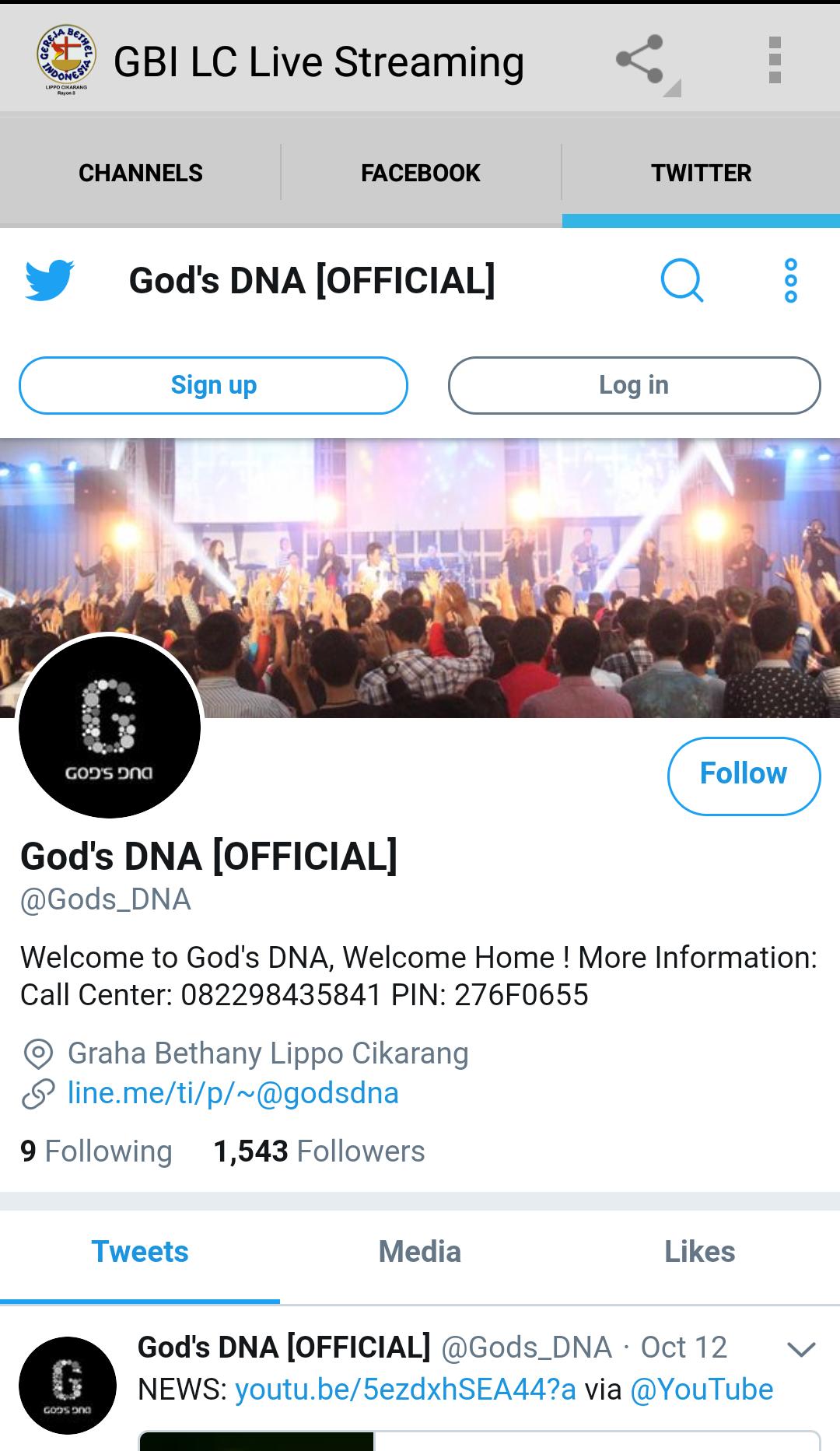Open the app overflow menu
This screenshot has width=840, height=1451.
point(774,60)
